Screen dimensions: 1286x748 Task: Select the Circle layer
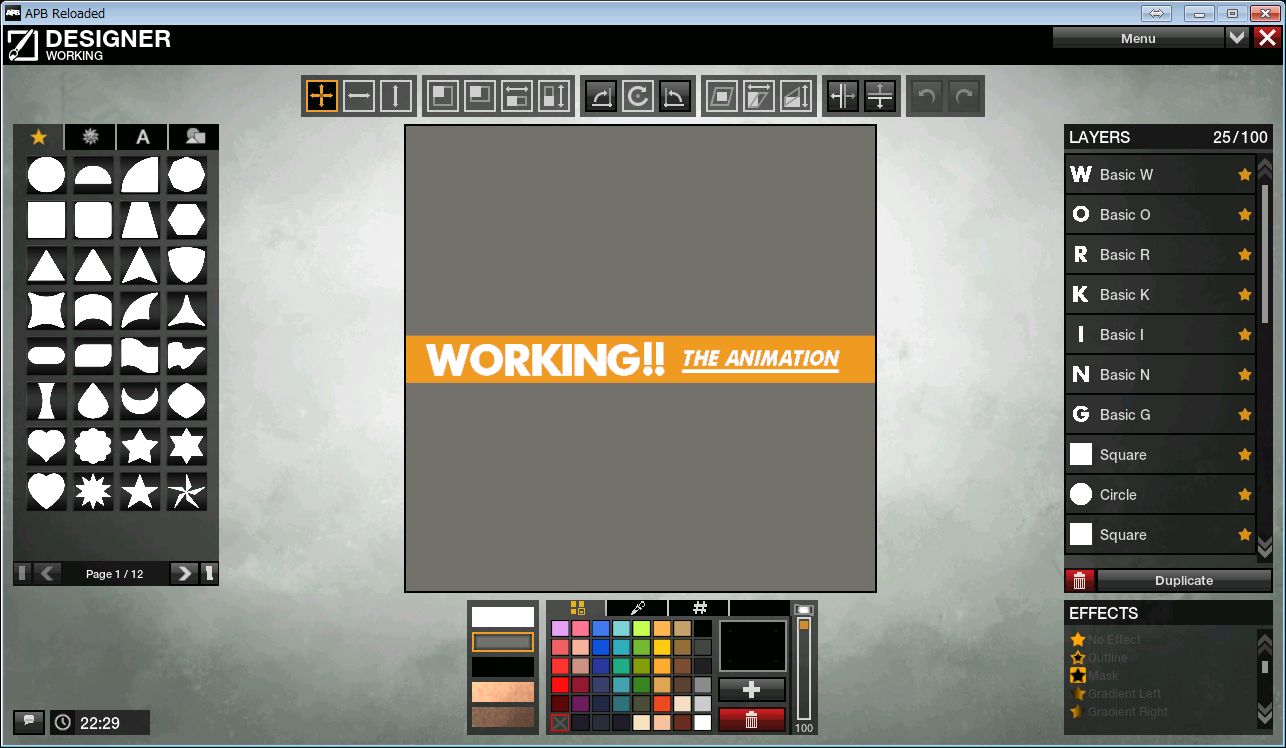[1161, 495]
